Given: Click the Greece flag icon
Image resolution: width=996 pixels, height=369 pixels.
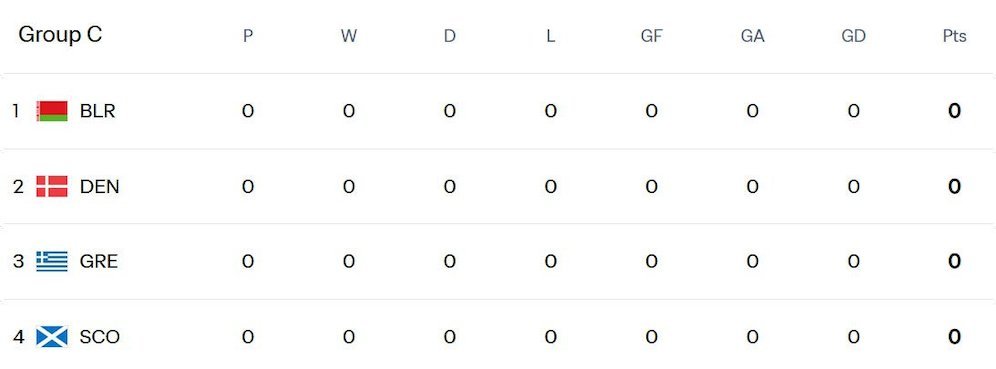Looking at the screenshot, I should tap(52, 261).
